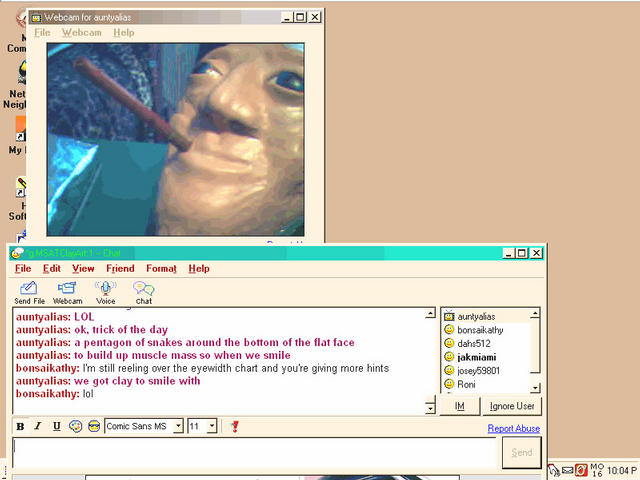This screenshot has height=480, width=640.
Task: Click the envelope mail icon in system tray
Action: [568, 470]
